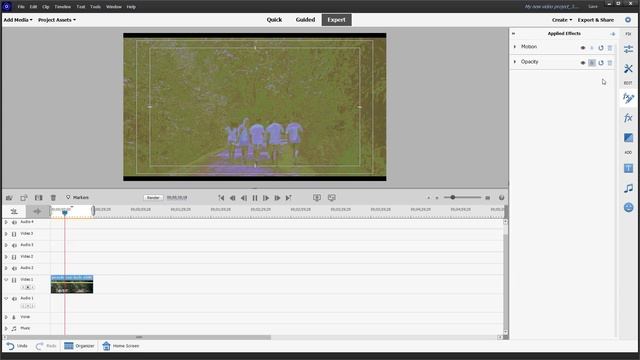
Task: Open the Add Media dropdown
Action: (18, 20)
